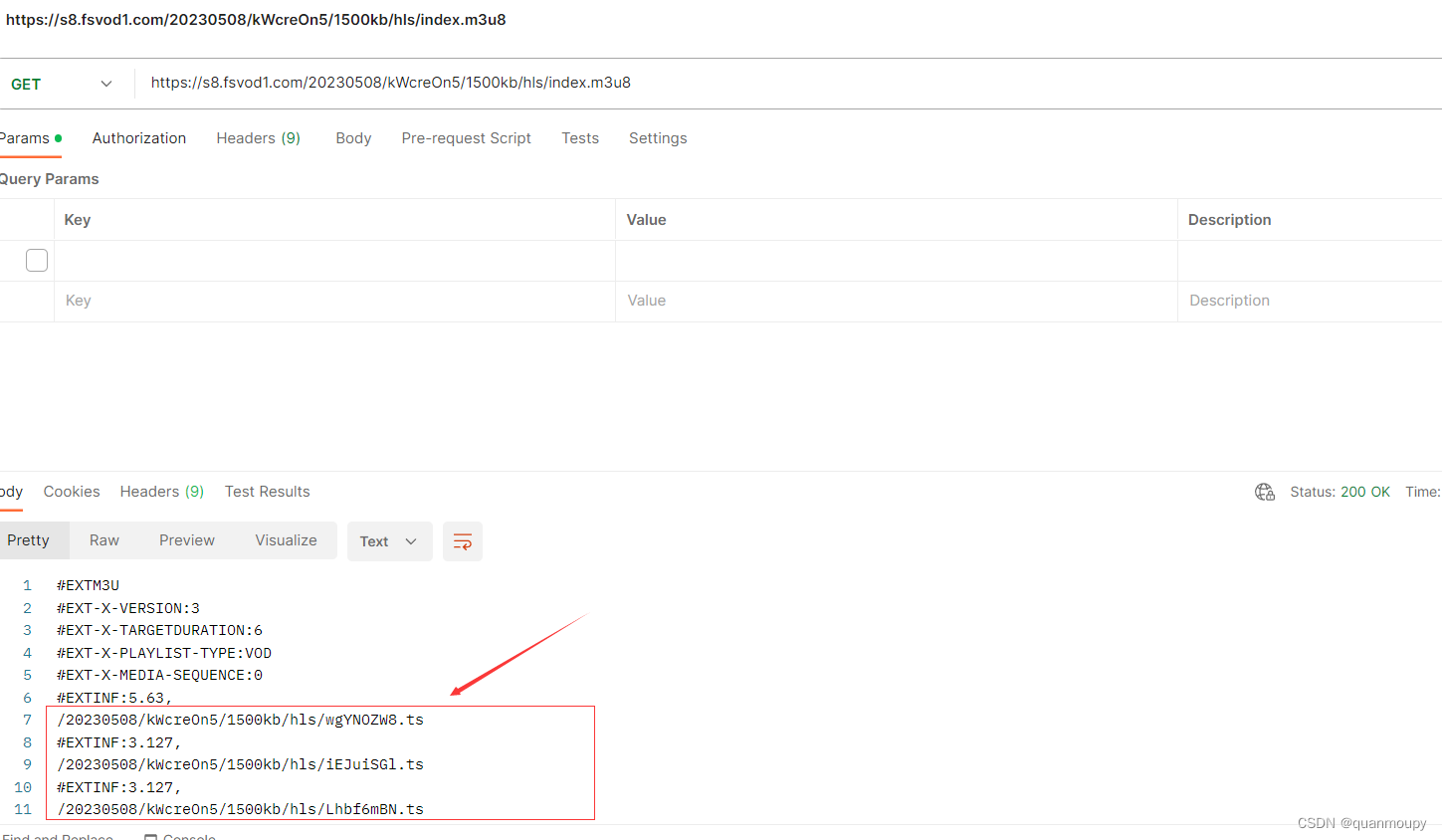Open the GET method dropdown
The height and width of the screenshot is (840, 1442).
click(x=62, y=84)
